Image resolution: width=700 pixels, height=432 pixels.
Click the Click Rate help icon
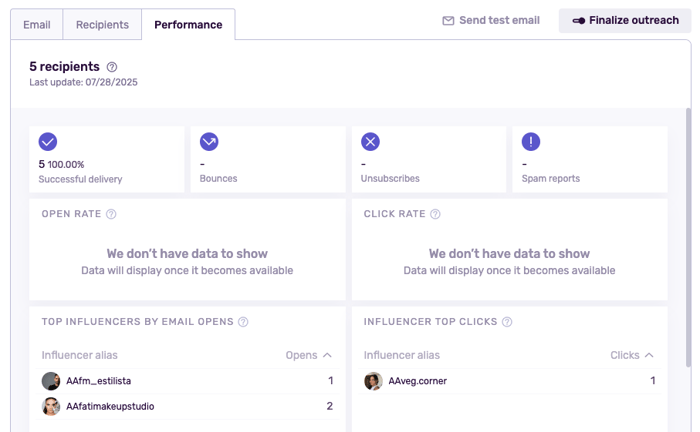point(435,214)
